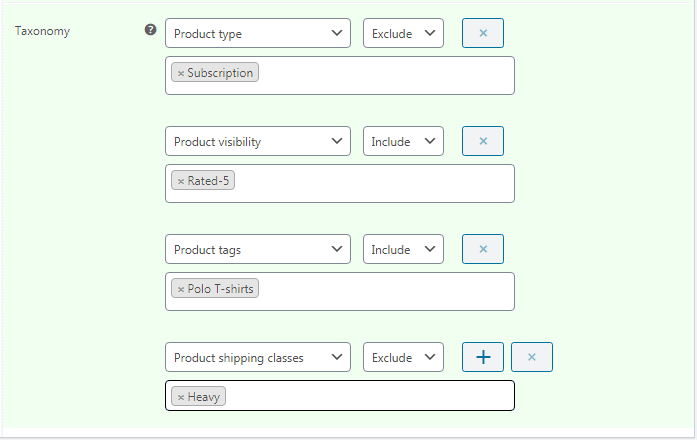
Task: Remove the Rated-5 tag chip
Action: coord(181,181)
